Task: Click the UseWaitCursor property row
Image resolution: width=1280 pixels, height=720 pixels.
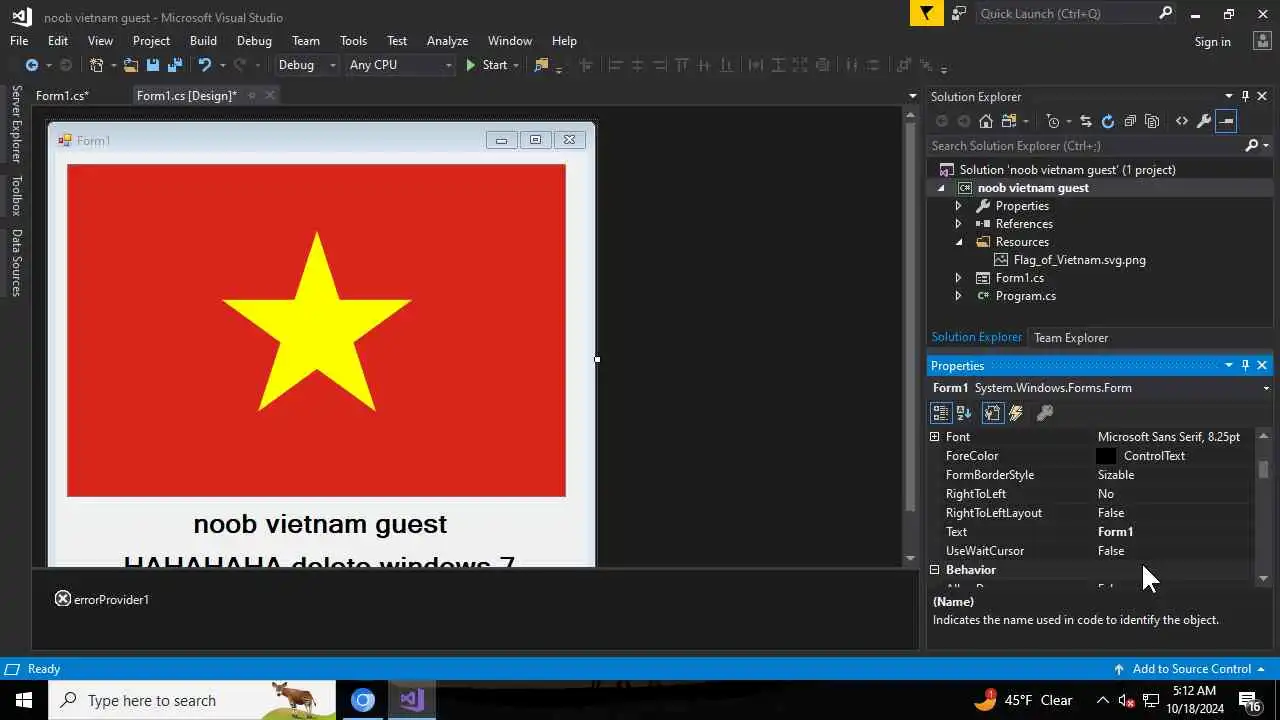Action: point(1091,551)
